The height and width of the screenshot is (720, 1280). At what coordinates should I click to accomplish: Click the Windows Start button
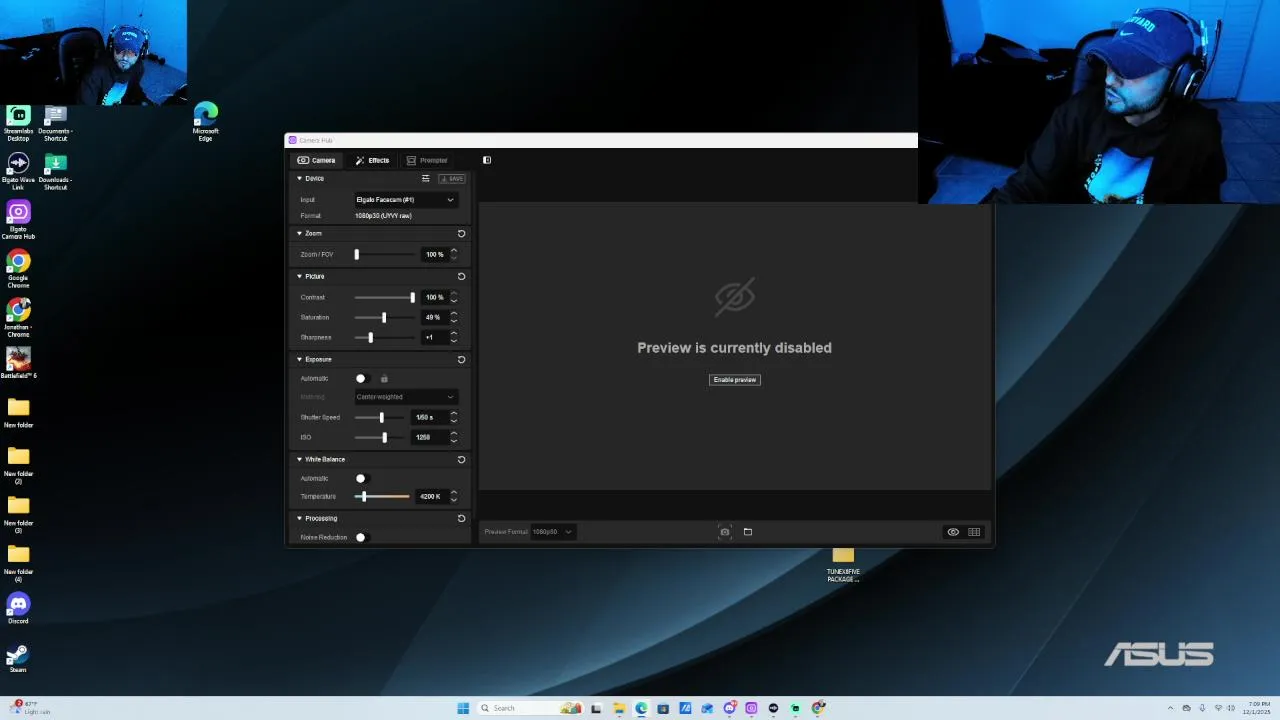click(x=463, y=708)
